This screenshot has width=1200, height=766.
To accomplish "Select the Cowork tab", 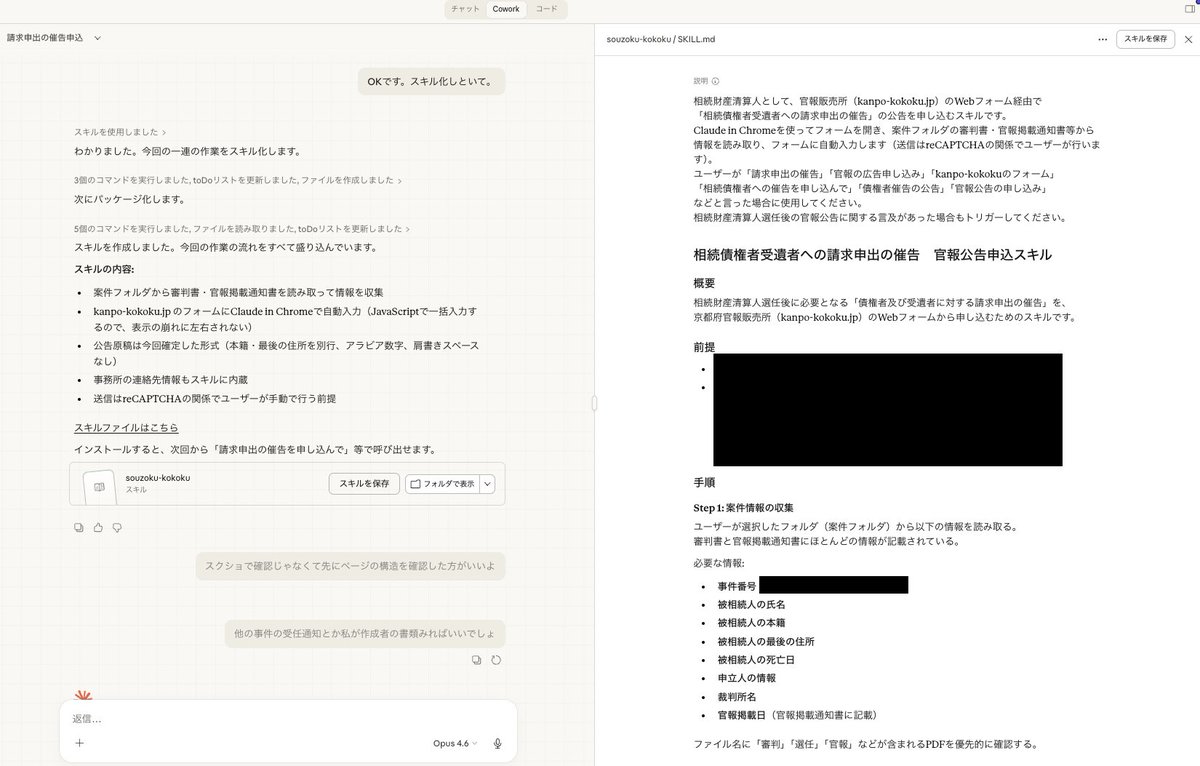I will 505,9.
